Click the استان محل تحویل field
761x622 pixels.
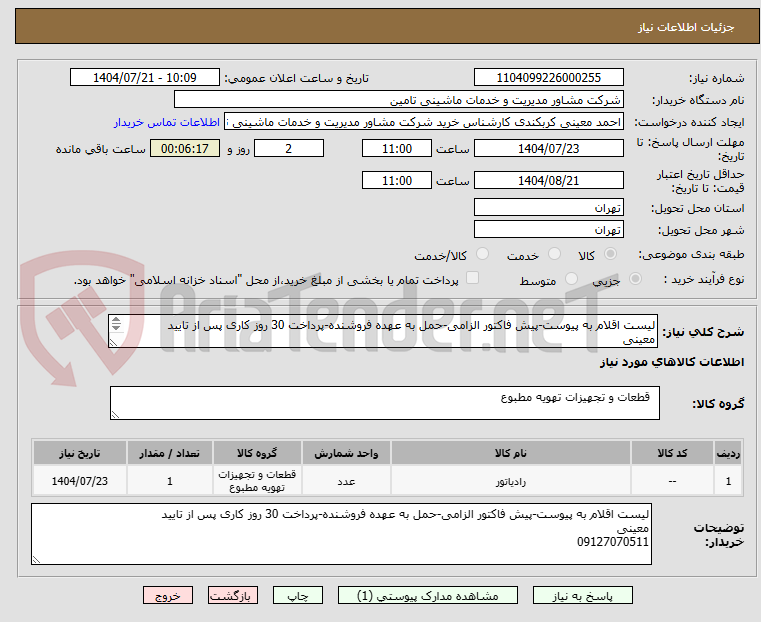(548, 208)
